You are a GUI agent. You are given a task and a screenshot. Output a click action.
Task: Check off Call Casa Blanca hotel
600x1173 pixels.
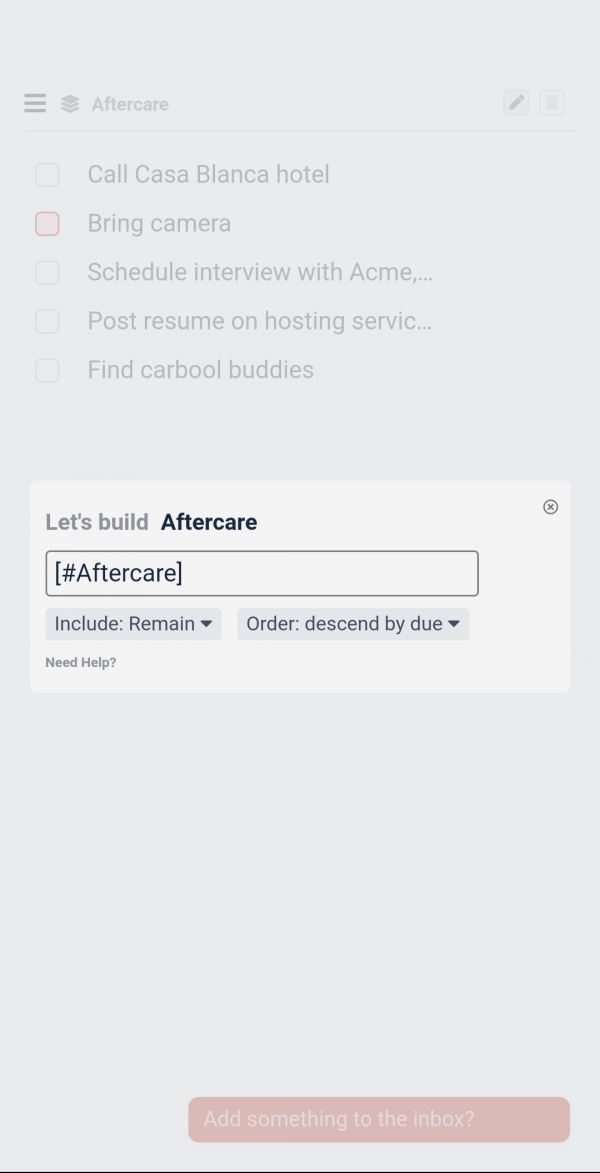tap(47, 175)
